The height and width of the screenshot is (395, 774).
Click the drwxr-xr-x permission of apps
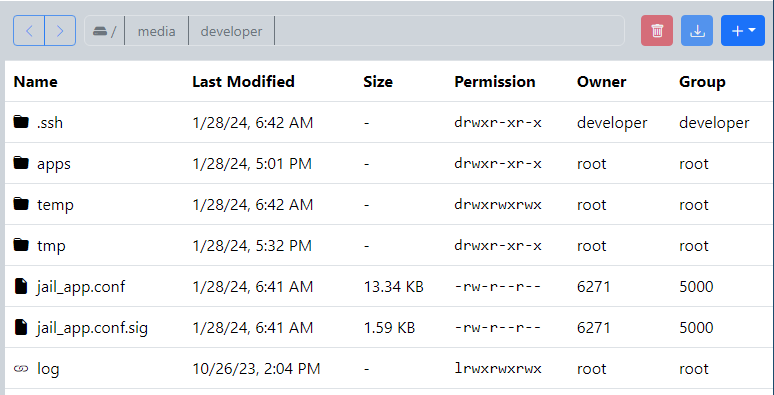498,163
